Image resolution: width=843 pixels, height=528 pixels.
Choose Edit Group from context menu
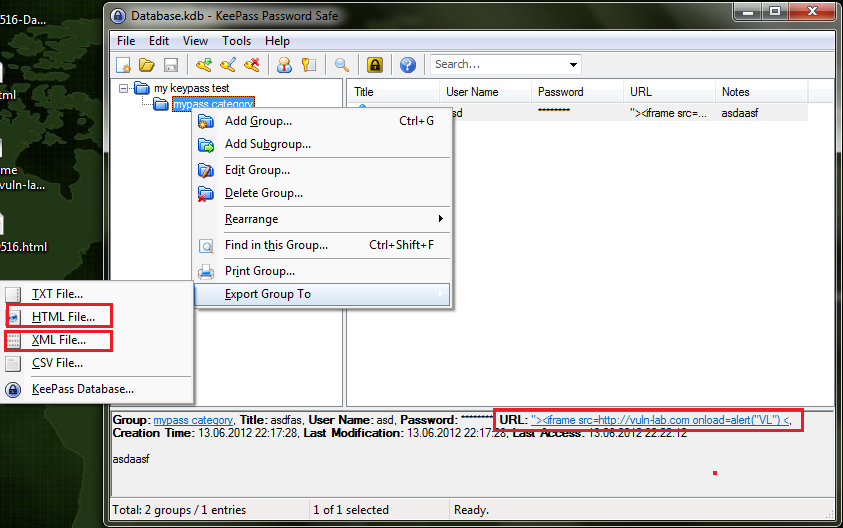(322, 170)
